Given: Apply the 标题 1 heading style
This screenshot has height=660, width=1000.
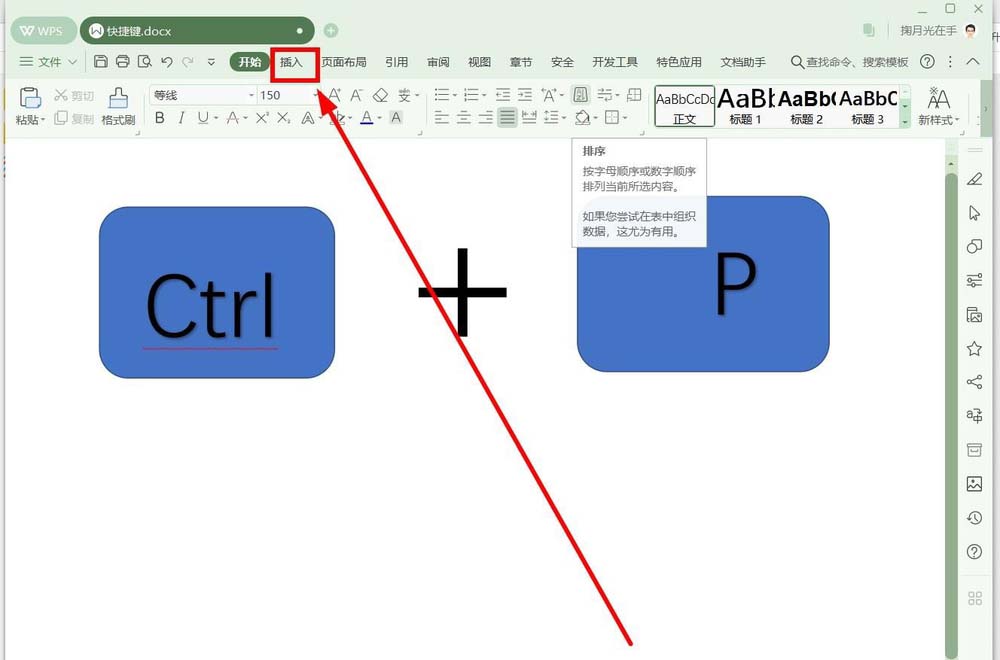Looking at the screenshot, I should tap(745, 106).
